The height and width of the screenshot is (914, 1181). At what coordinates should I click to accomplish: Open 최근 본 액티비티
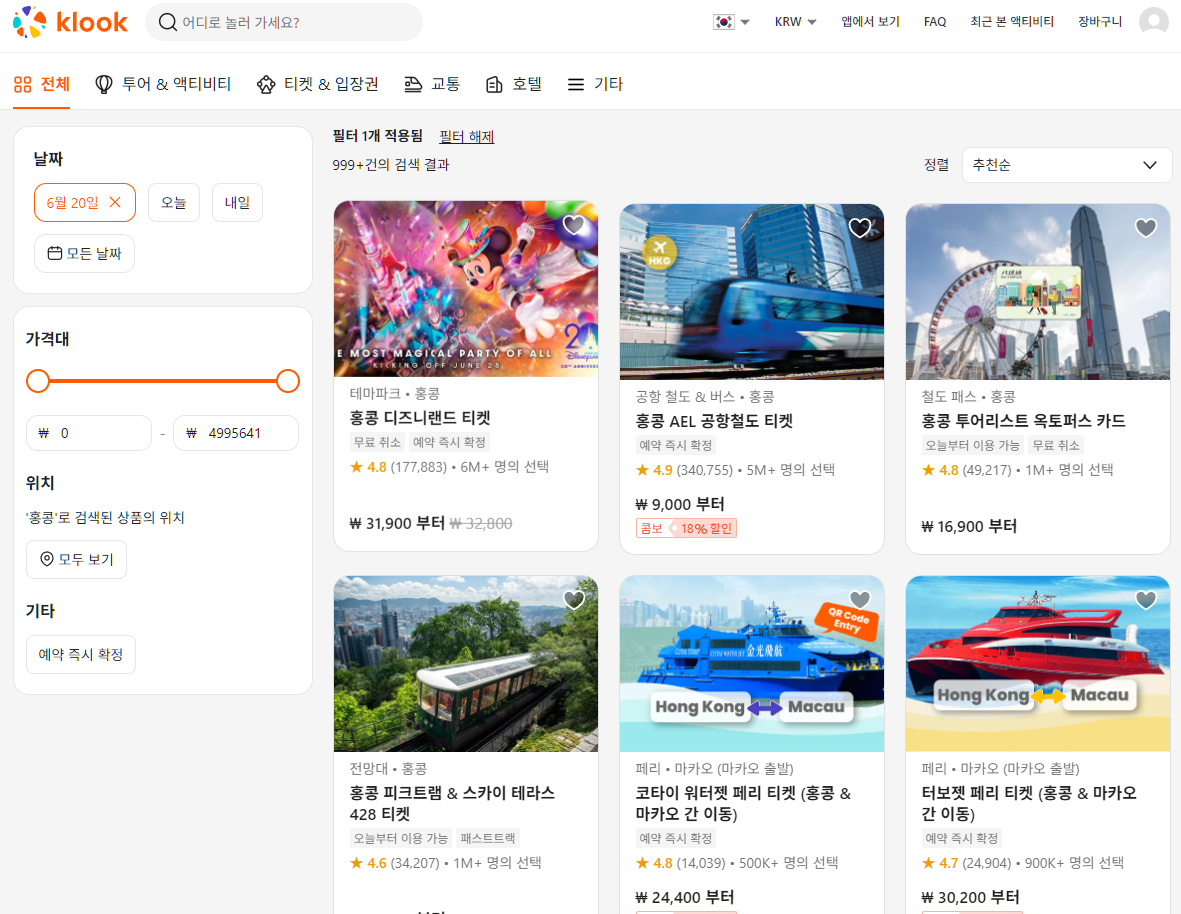pyautogui.click(x=1012, y=22)
